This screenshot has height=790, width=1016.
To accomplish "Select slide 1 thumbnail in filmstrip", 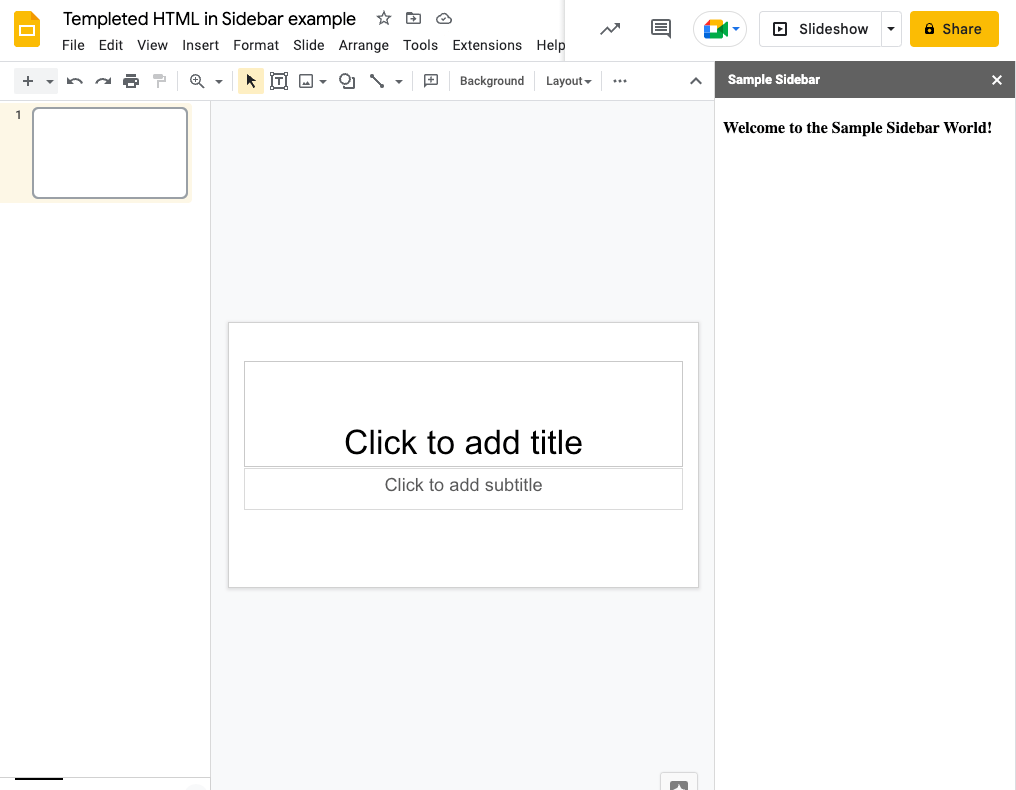I will point(110,152).
